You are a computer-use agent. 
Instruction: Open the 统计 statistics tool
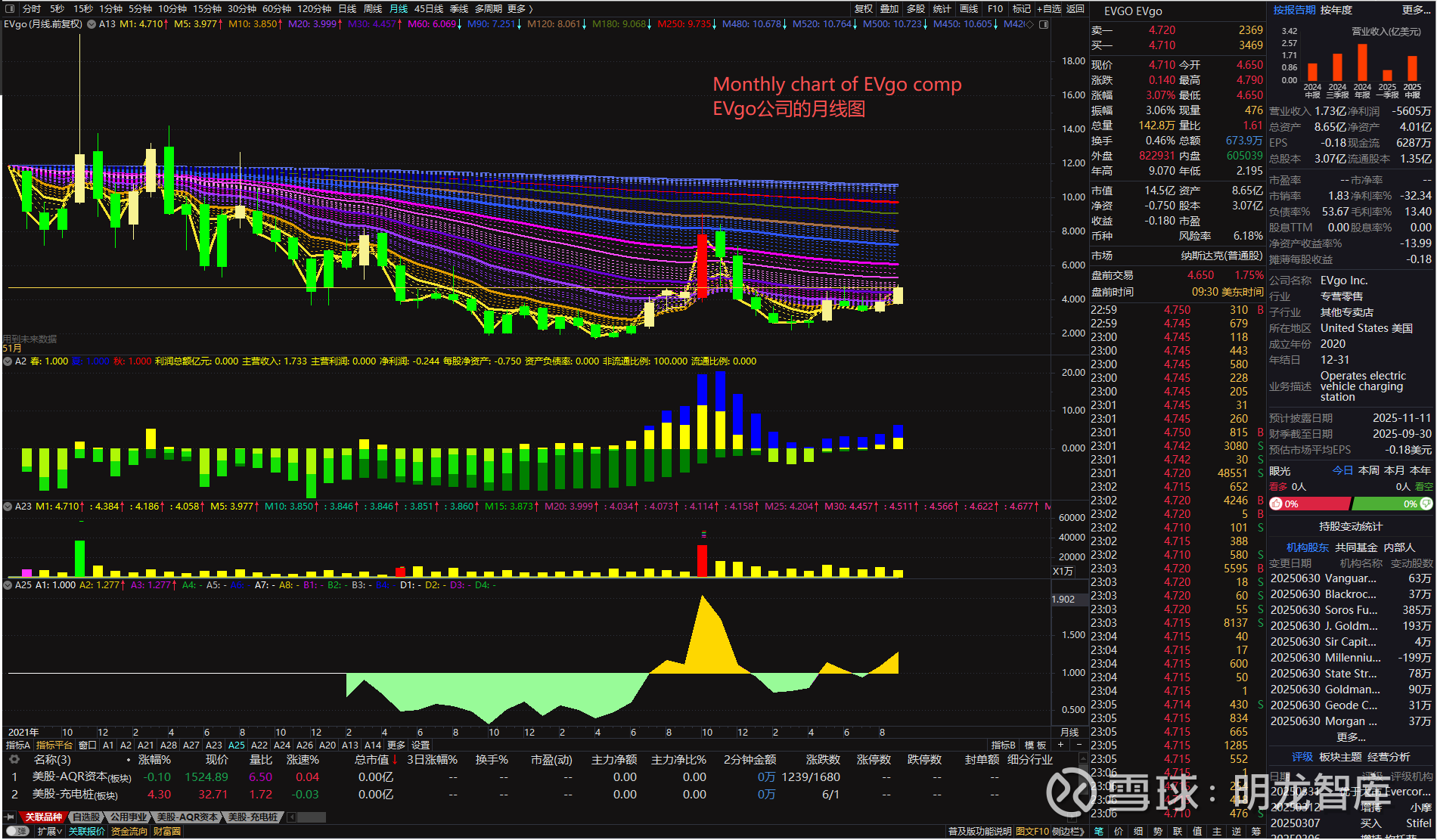coord(942,9)
